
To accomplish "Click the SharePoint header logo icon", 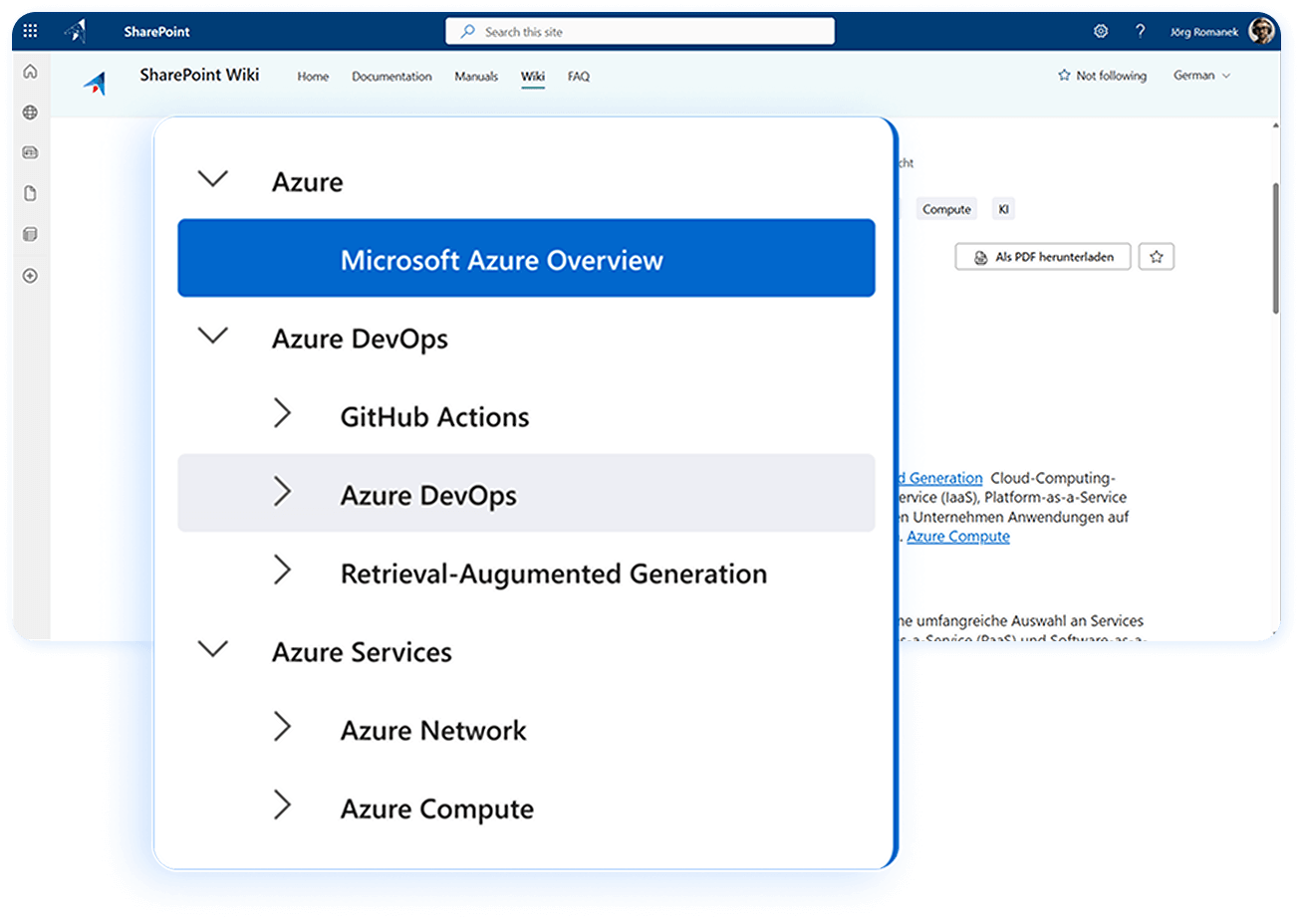I will click(76, 32).
